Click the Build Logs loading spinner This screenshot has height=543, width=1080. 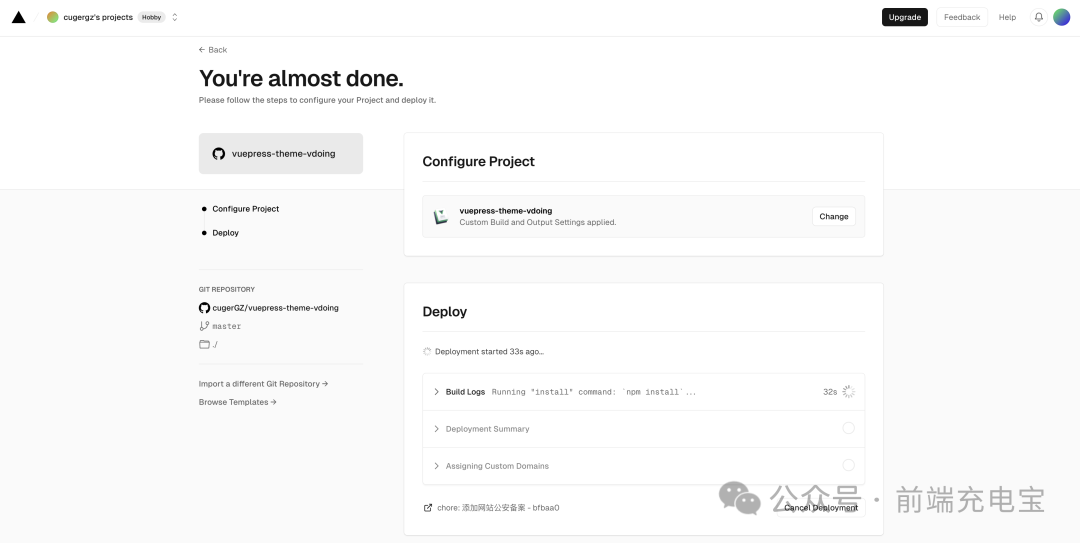click(849, 391)
